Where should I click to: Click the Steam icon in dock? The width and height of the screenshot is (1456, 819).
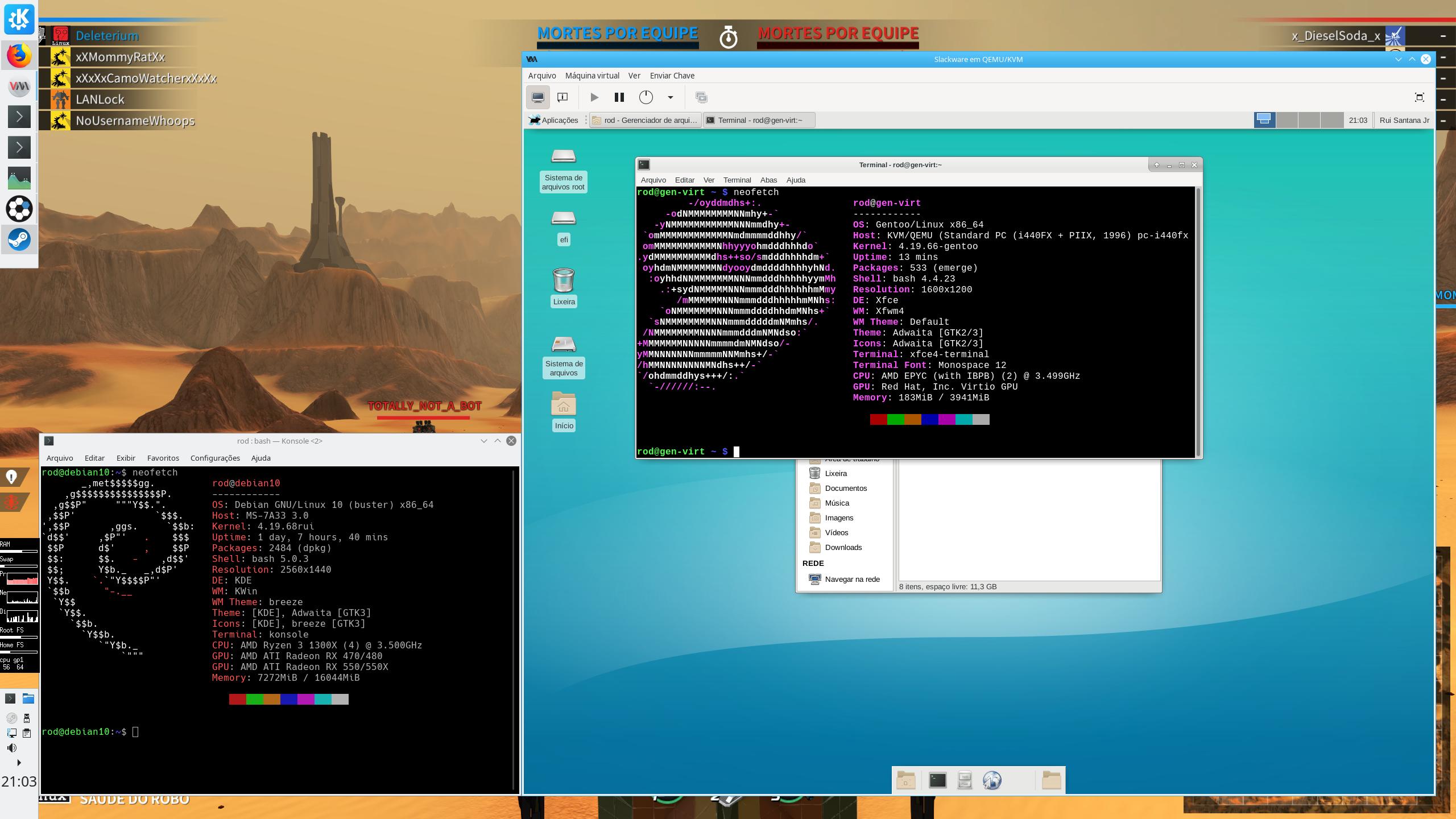[x=19, y=239]
